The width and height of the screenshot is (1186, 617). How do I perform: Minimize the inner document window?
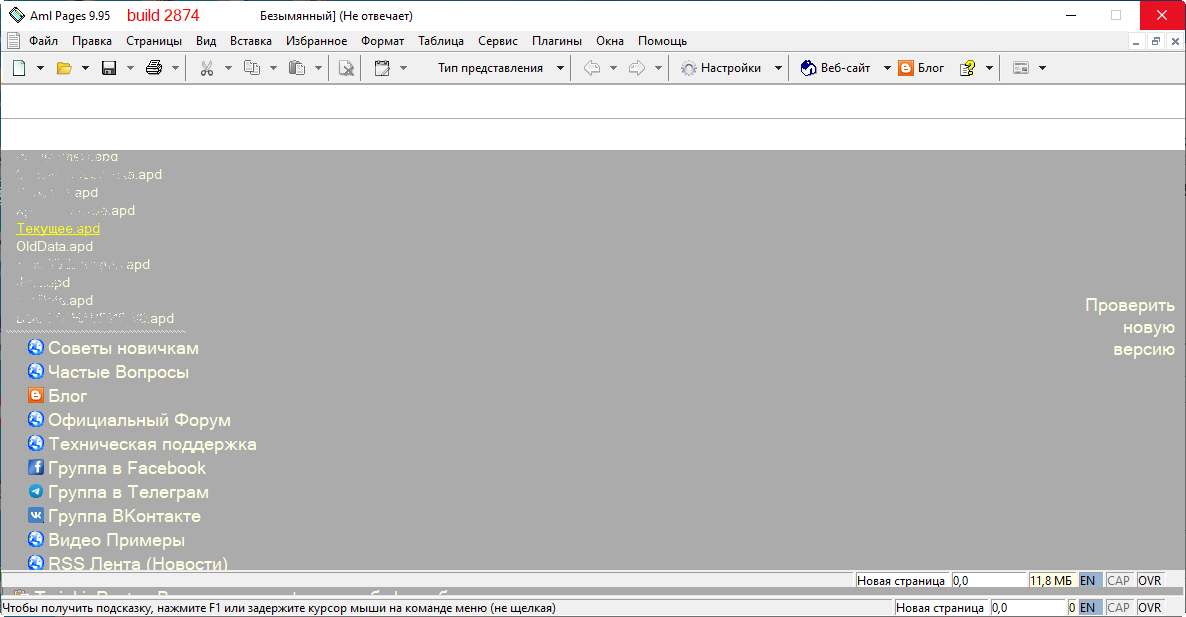coord(1135,42)
